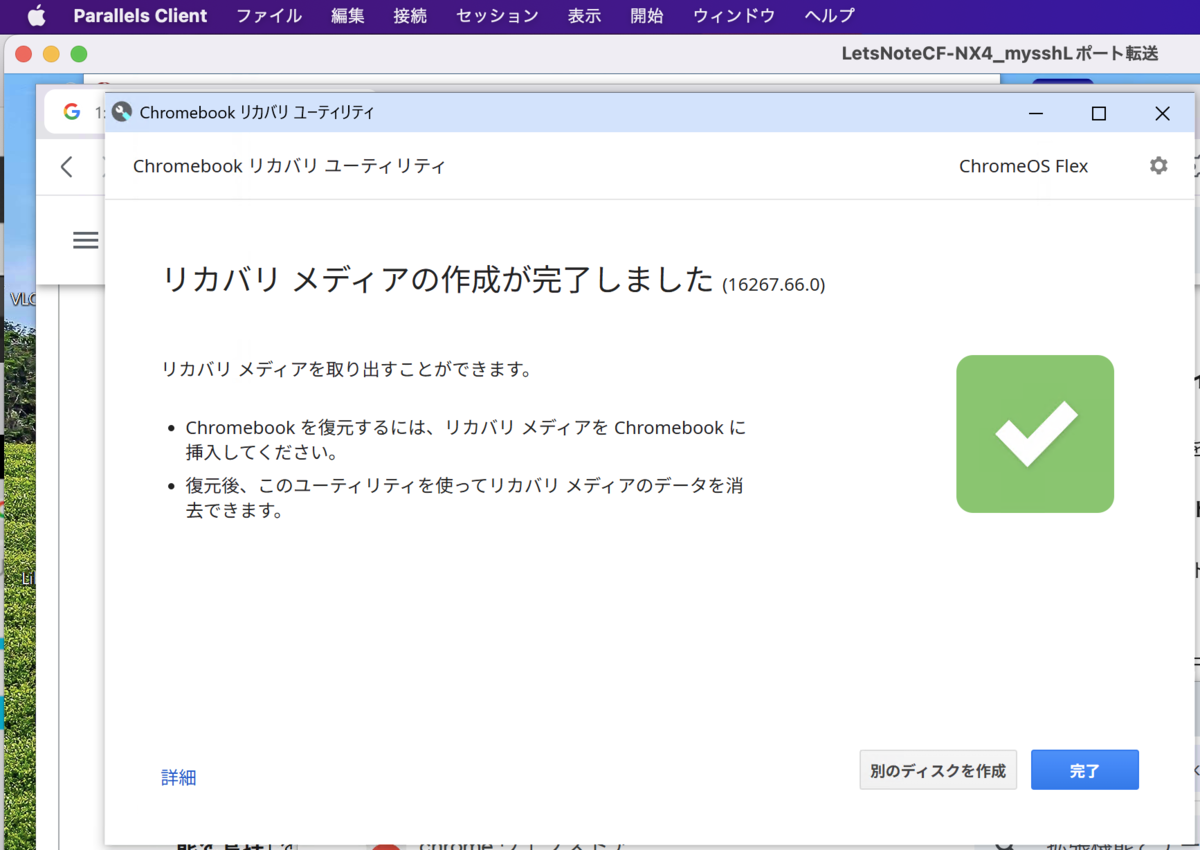
Task: Maximize the Chromebook Recovery Utility window
Action: (1098, 113)
